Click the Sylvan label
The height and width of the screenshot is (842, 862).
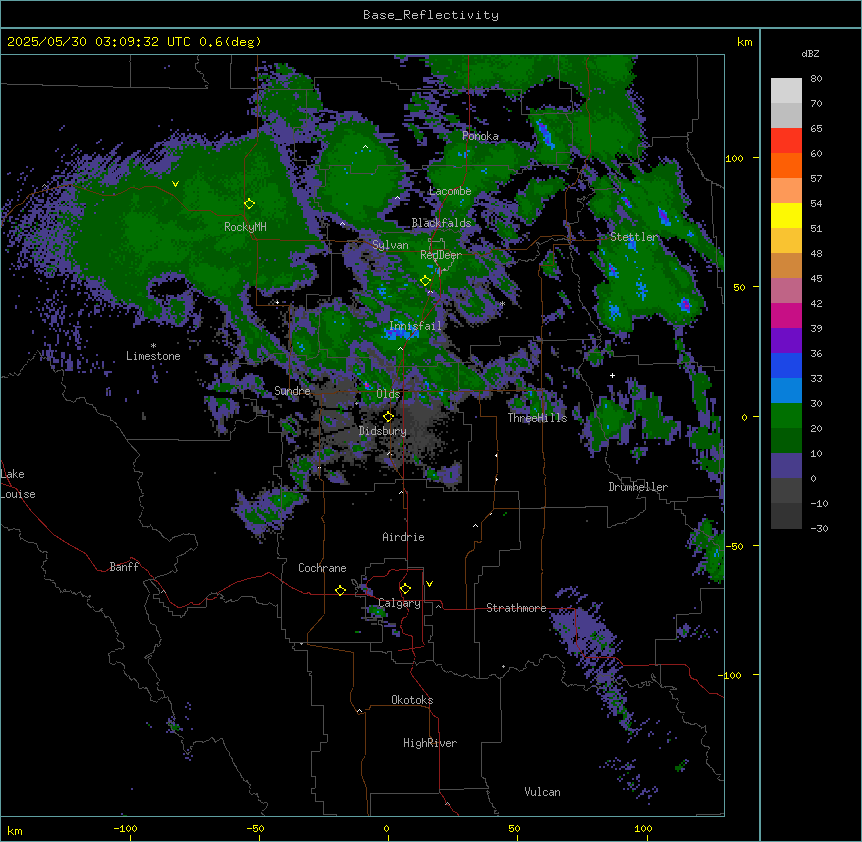coord(390,245)
